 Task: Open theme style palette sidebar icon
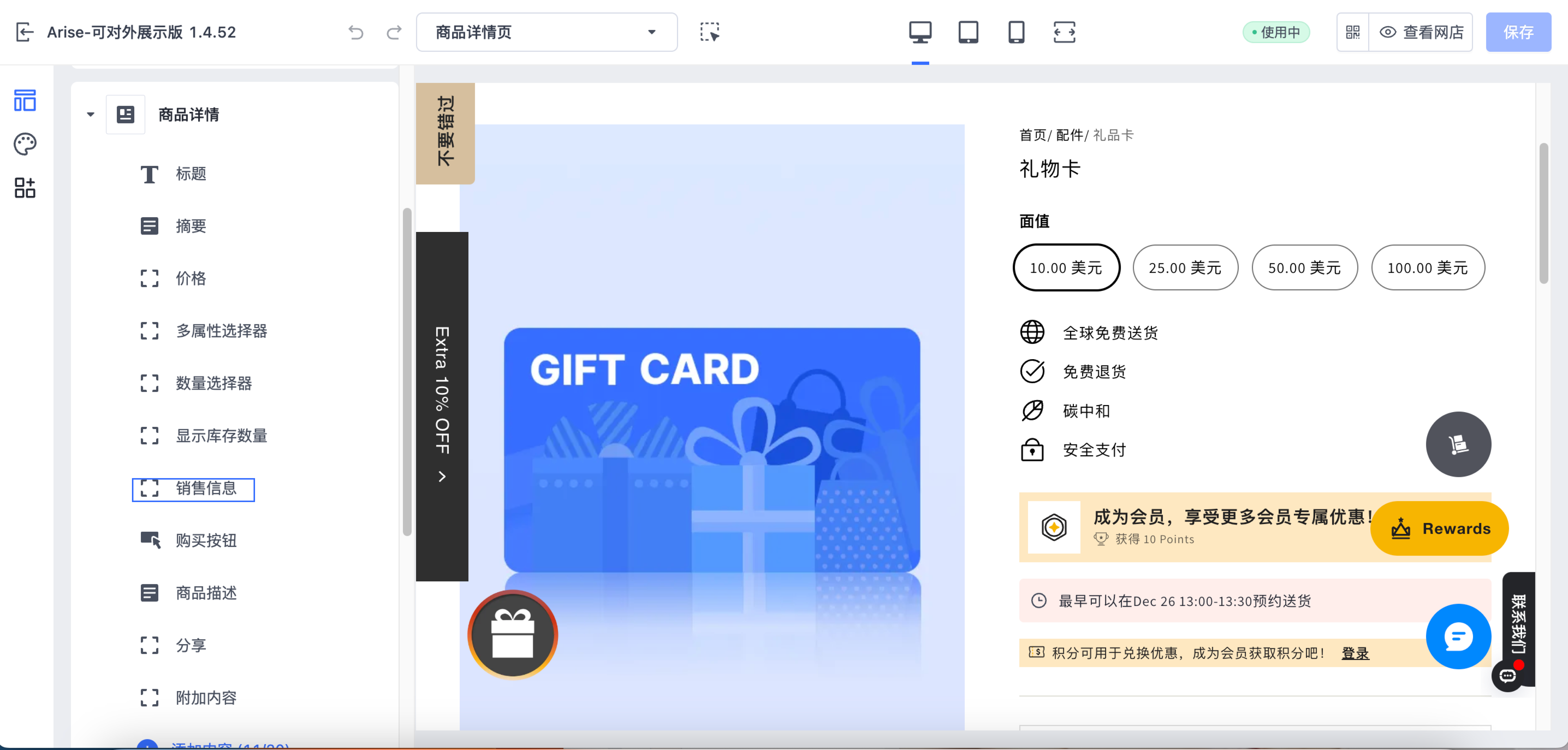[x=25, y=144]
